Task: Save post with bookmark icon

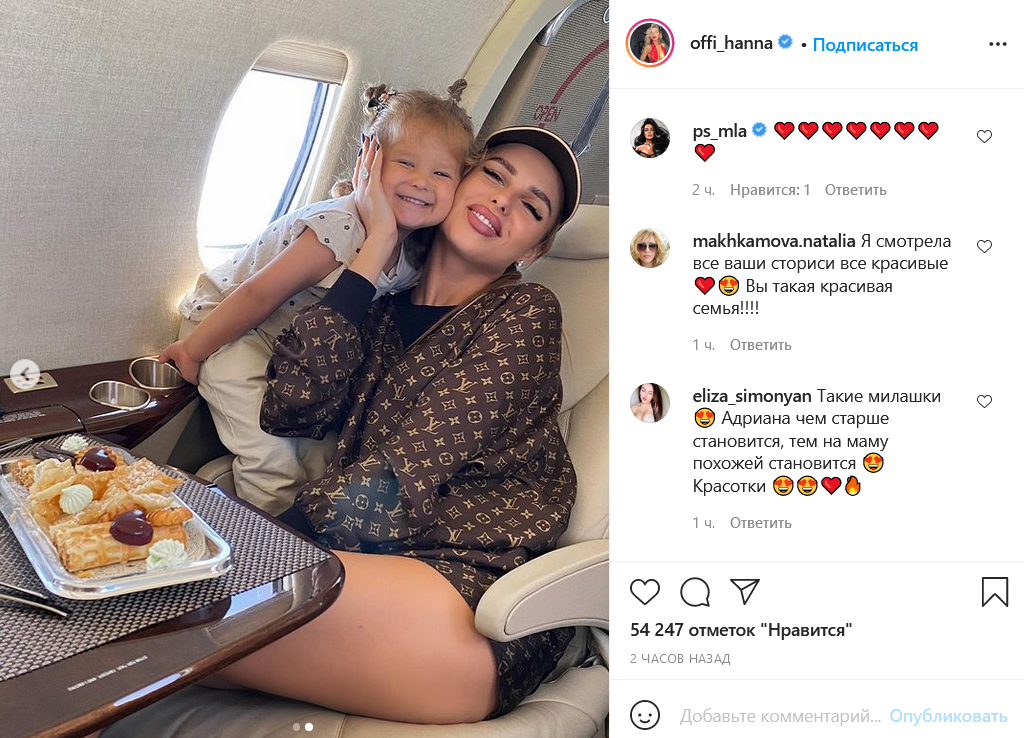Action: pos(995,591)
